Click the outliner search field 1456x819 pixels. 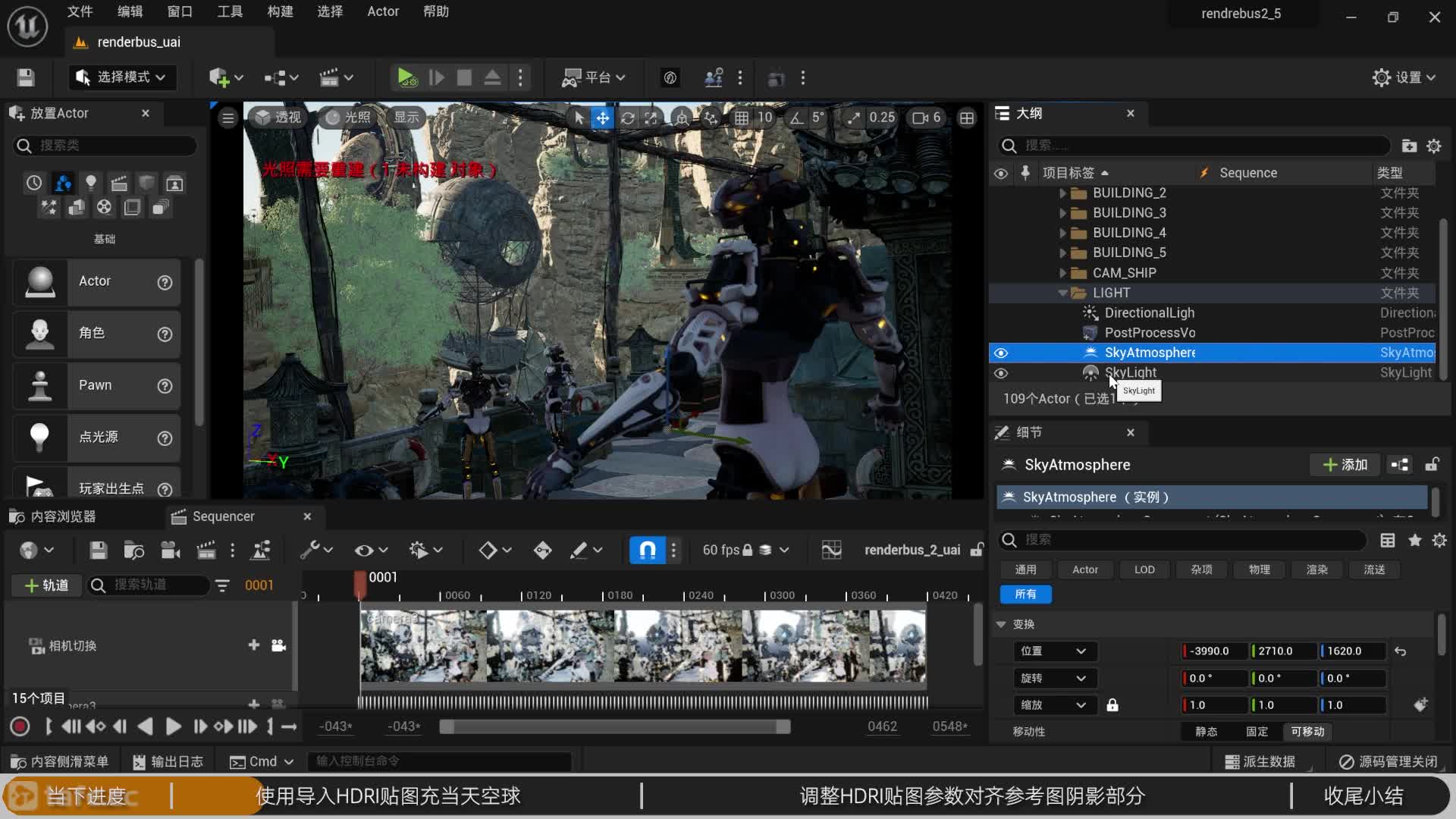1195,146
